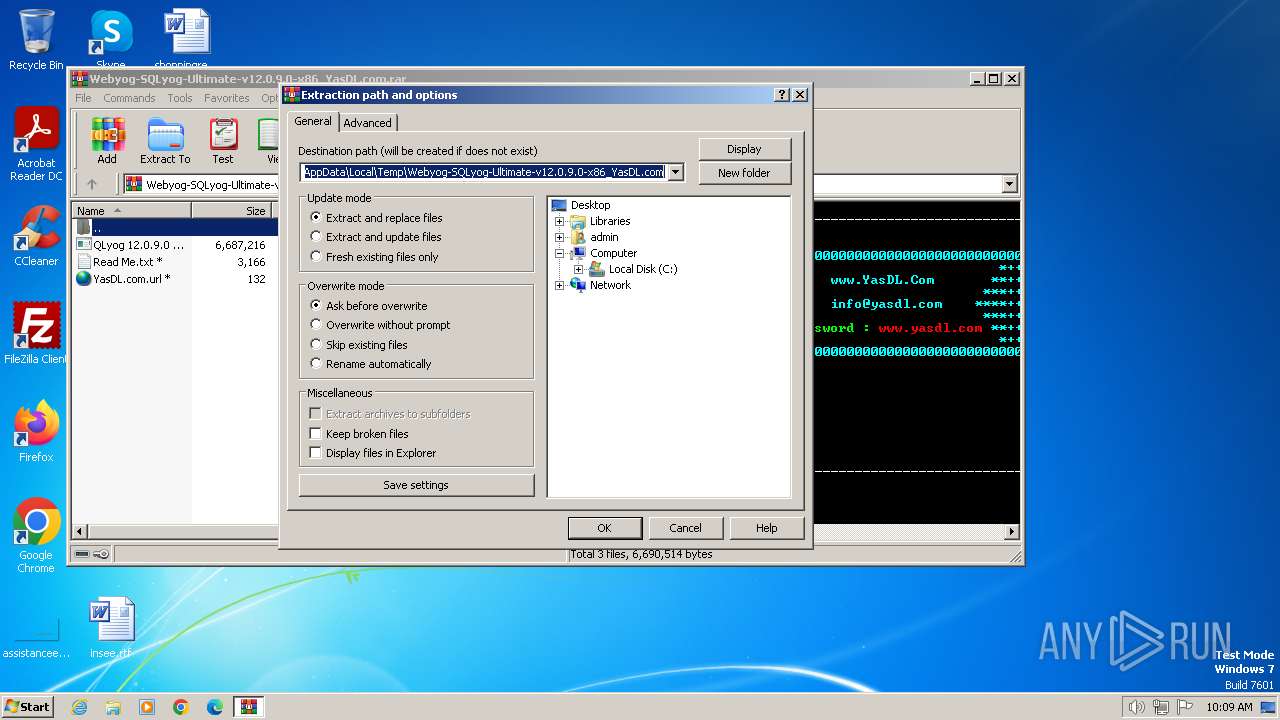Click the Start button
1280x720 pixels.
pos(27,707)
